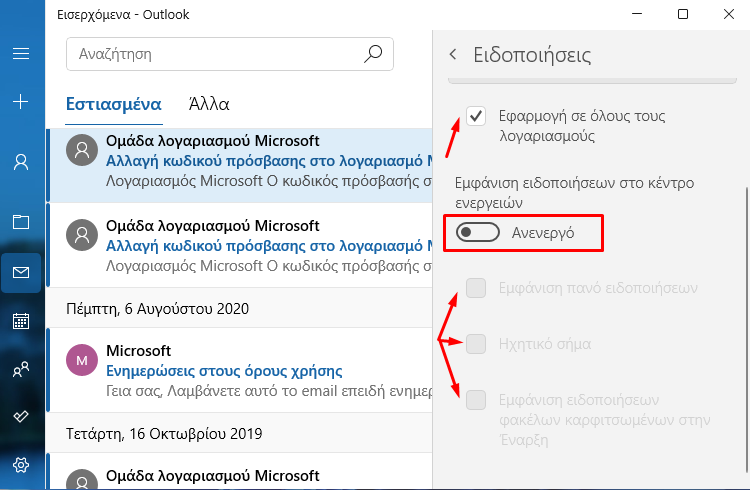The width and height of the screenshot is (750, 490).
Task: Minimize the Outlook window
Action: [x=637, y=14]
